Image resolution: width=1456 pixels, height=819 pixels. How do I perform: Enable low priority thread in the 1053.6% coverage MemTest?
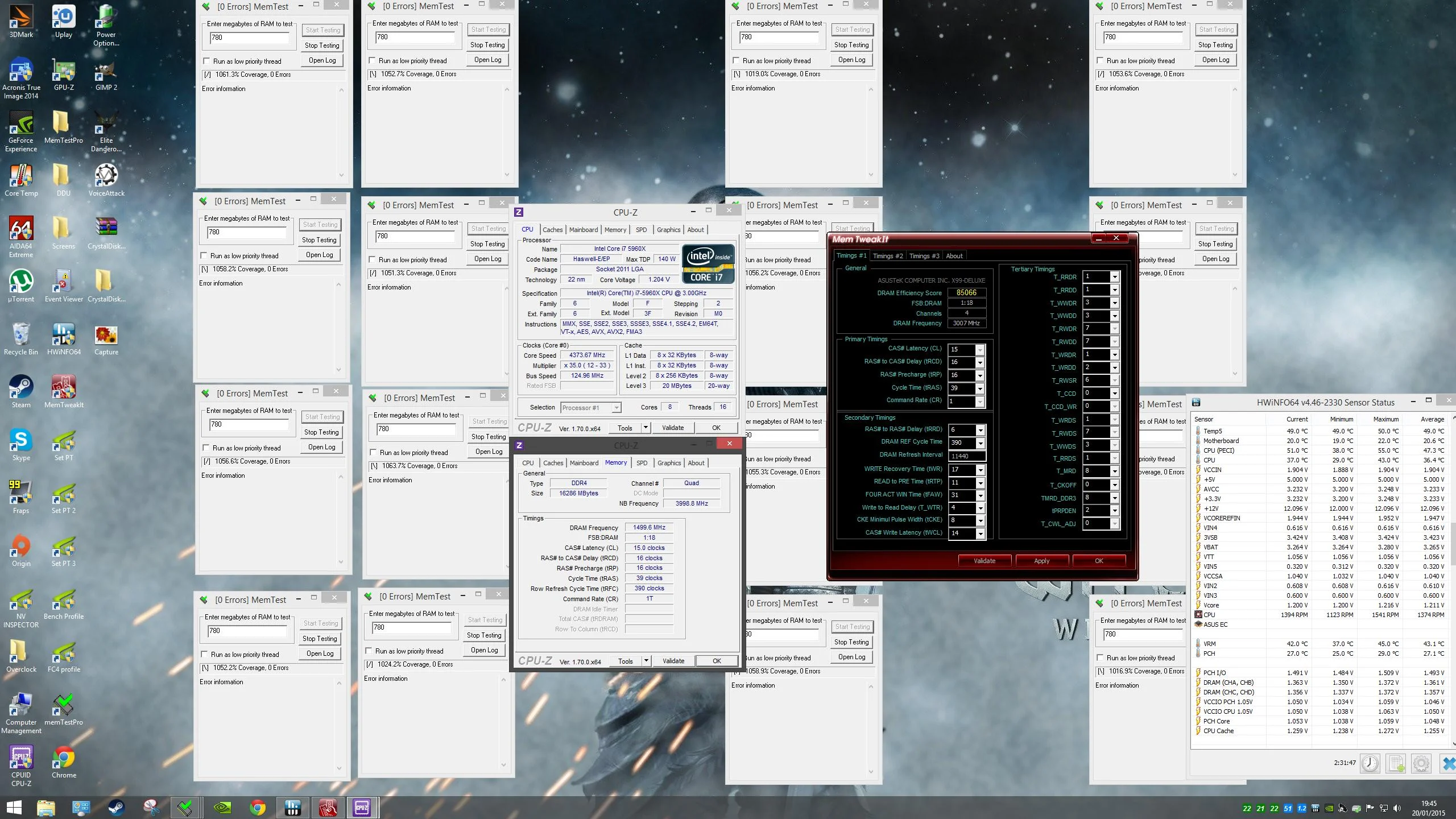pyautogui.click(x=1100, y=61)
